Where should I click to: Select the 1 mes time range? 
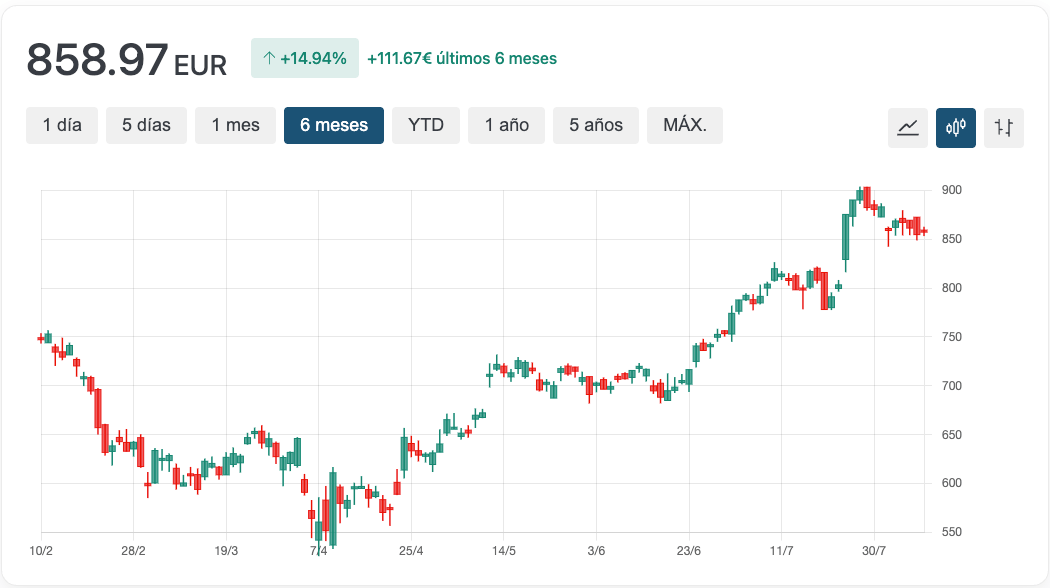pos(235,125)
